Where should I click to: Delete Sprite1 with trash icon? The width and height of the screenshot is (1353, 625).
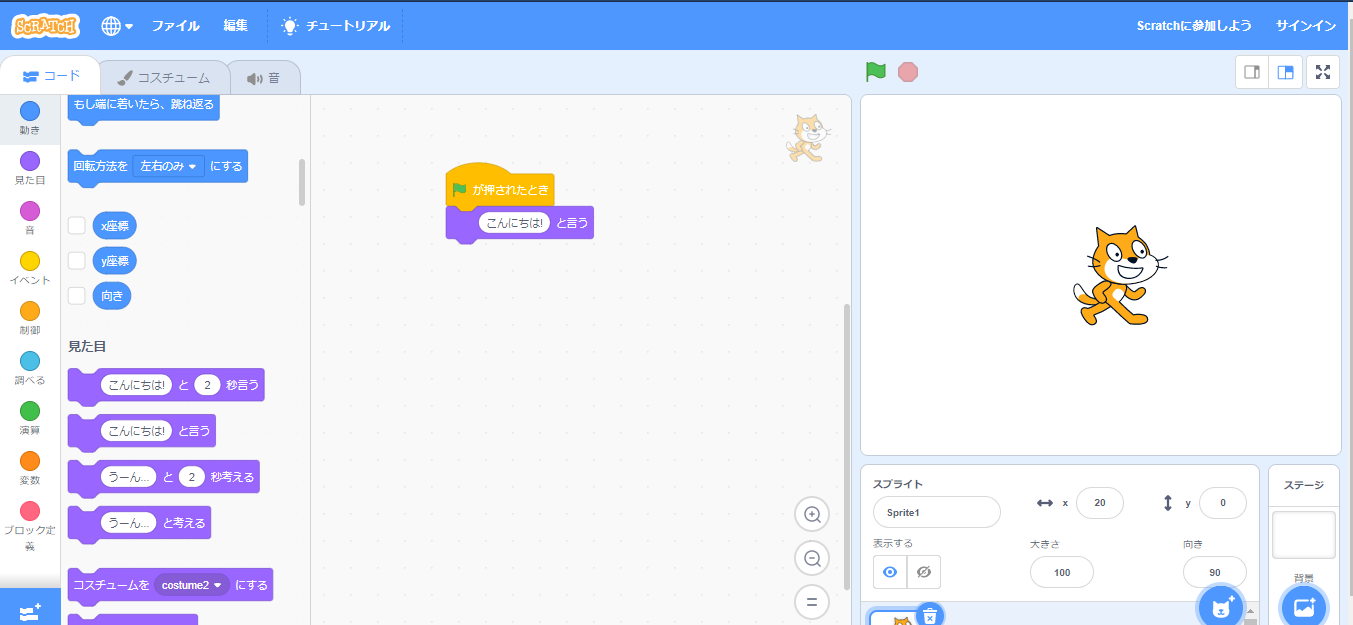pos(930,615)
